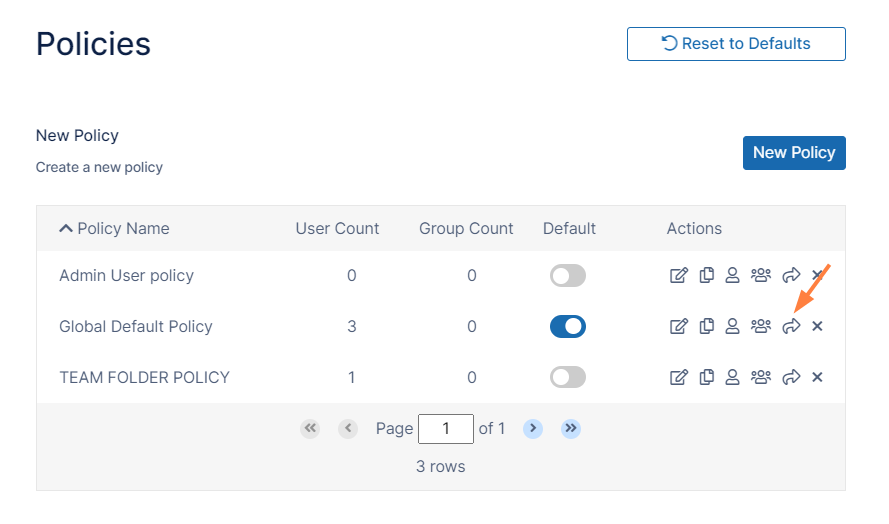Click the page number input field
Image resolution: width=889 pixels, height=524 pixels.
445,429
